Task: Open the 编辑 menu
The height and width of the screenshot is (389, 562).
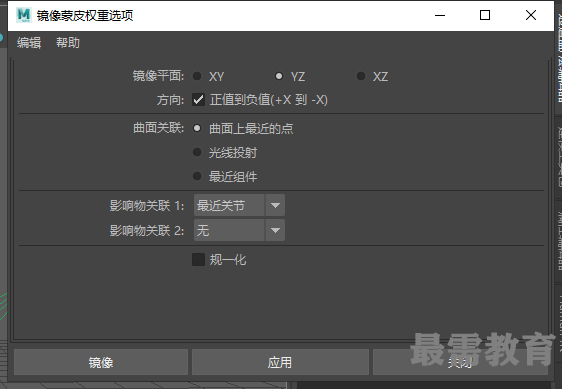Action: point(29,43)
